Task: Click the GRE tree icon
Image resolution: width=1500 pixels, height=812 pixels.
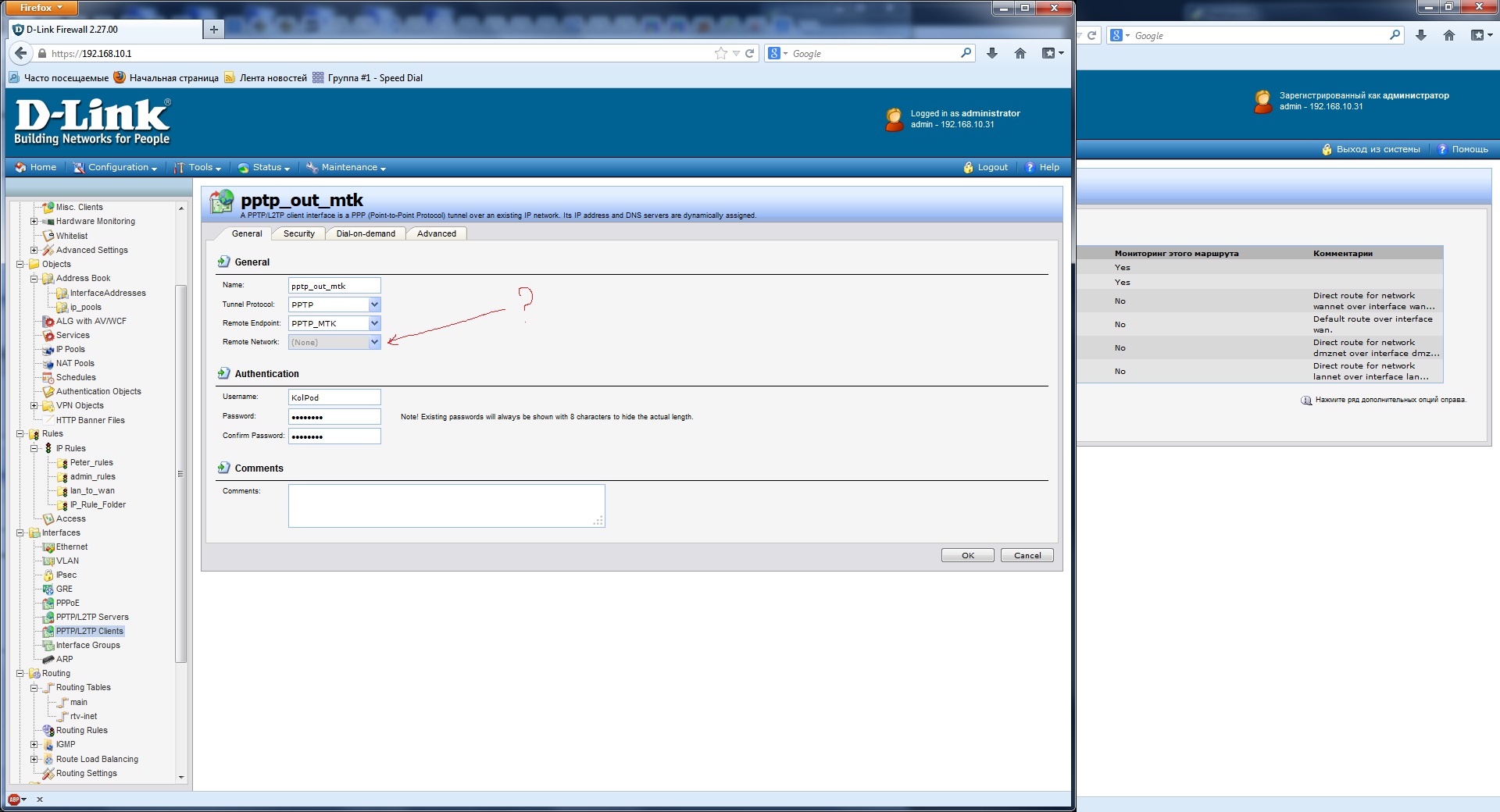Action: click(48, 589)
